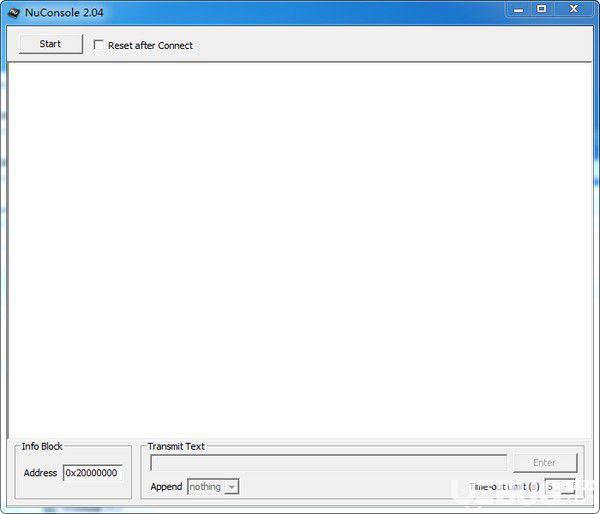Viewport: 600px width, 514px height.
Task: Click the Enter button
Action: coord(545,463)
